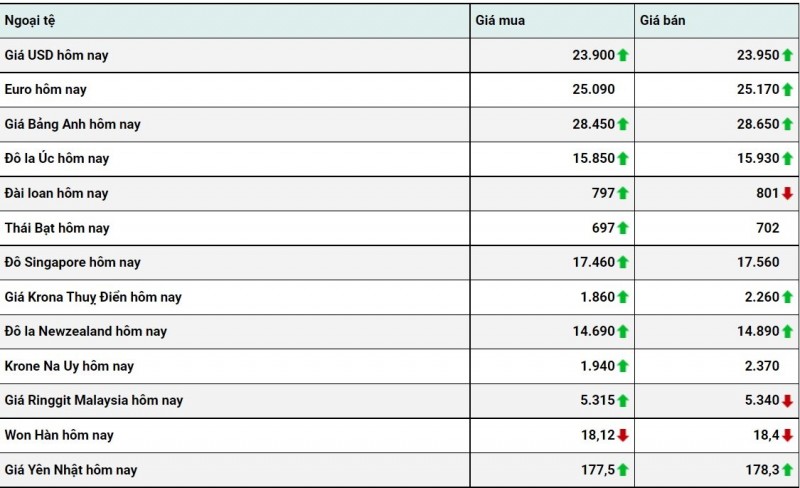The height and width of the screenshot is (488, 800).
Task: Click the "Giá mua" column header
Action: (500, 20)
